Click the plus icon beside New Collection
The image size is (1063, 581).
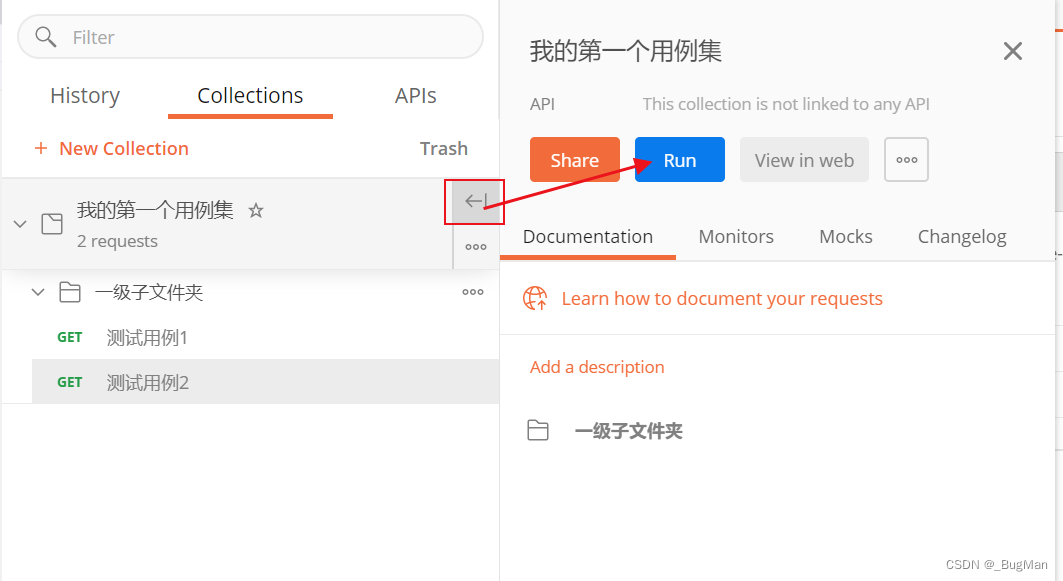pyautogui.click(x=41, y=148)
